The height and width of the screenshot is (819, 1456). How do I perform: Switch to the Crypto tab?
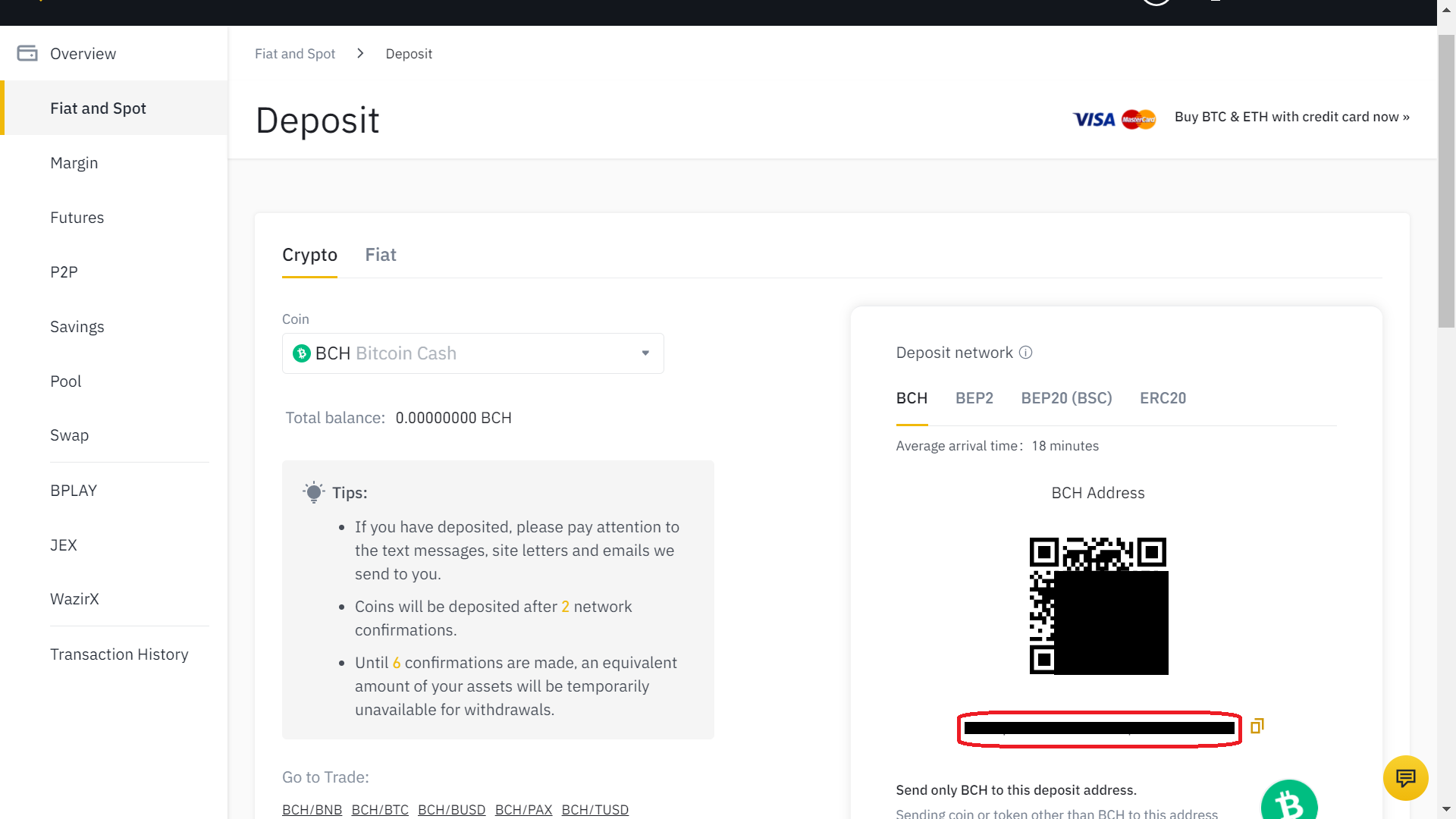(309, 255)
